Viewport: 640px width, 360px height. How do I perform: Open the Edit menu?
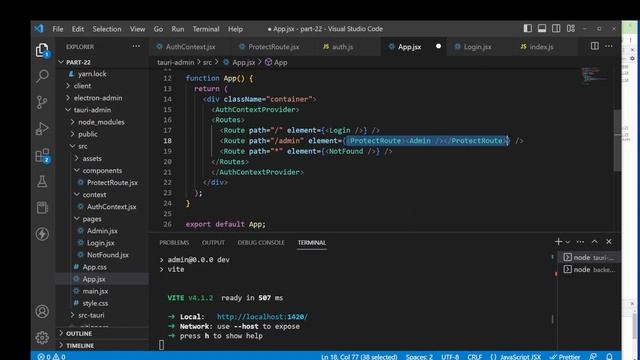point(78,29)
